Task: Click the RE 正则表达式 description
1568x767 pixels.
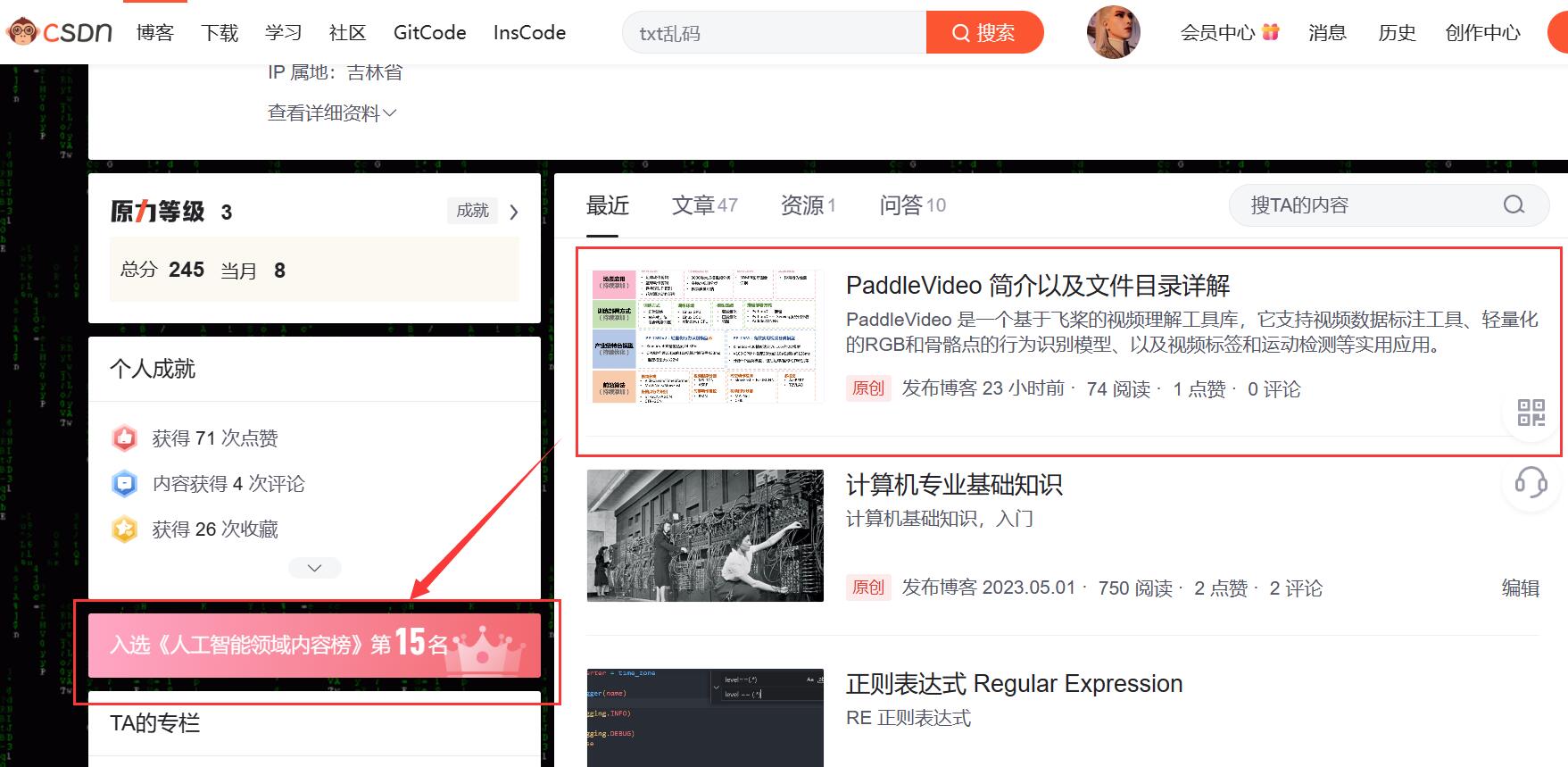Action: click(x=908, y=718)
